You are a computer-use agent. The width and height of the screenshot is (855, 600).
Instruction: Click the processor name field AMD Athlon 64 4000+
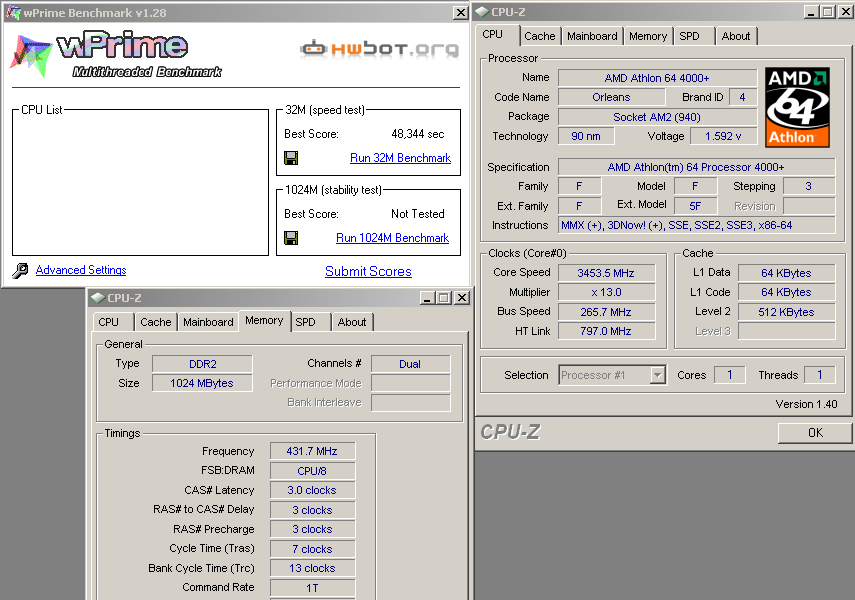[657, 78]
